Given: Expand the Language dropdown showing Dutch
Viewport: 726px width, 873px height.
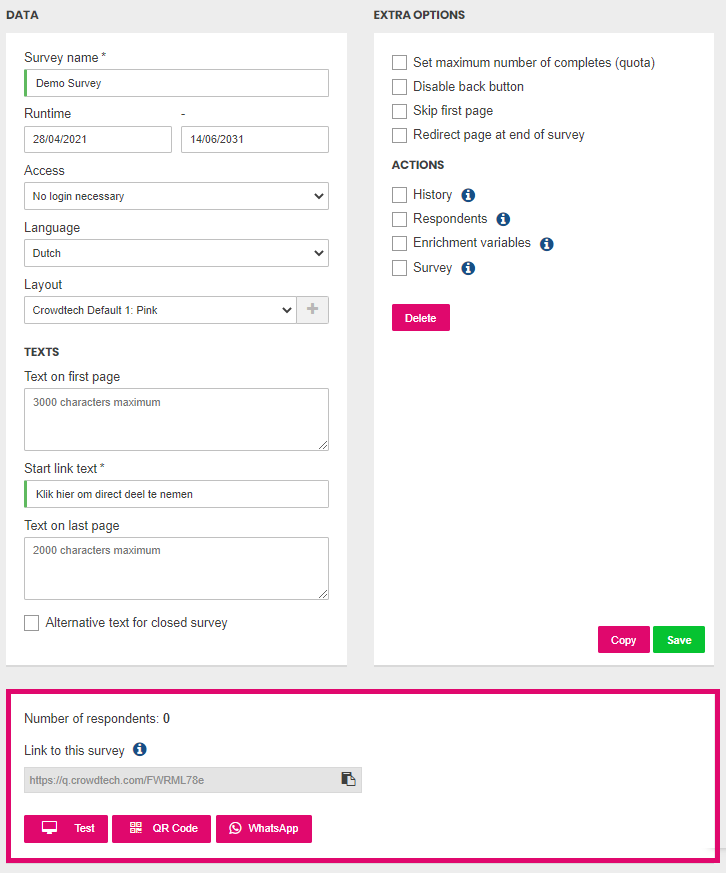Looking at the screenshot, I should (x=176, y=253).
